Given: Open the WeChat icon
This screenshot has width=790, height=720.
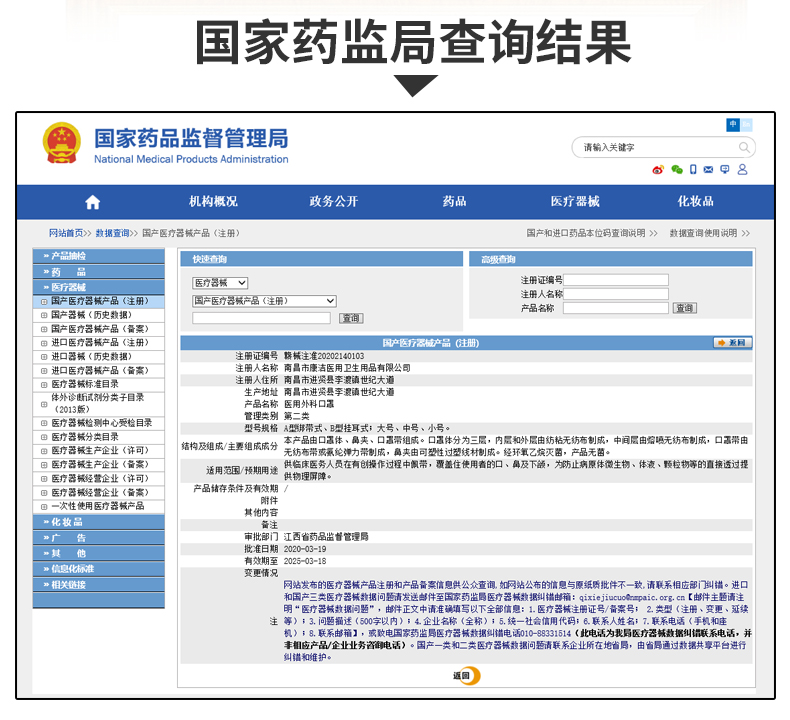Looking at the screenshot, I should (677, 170).
